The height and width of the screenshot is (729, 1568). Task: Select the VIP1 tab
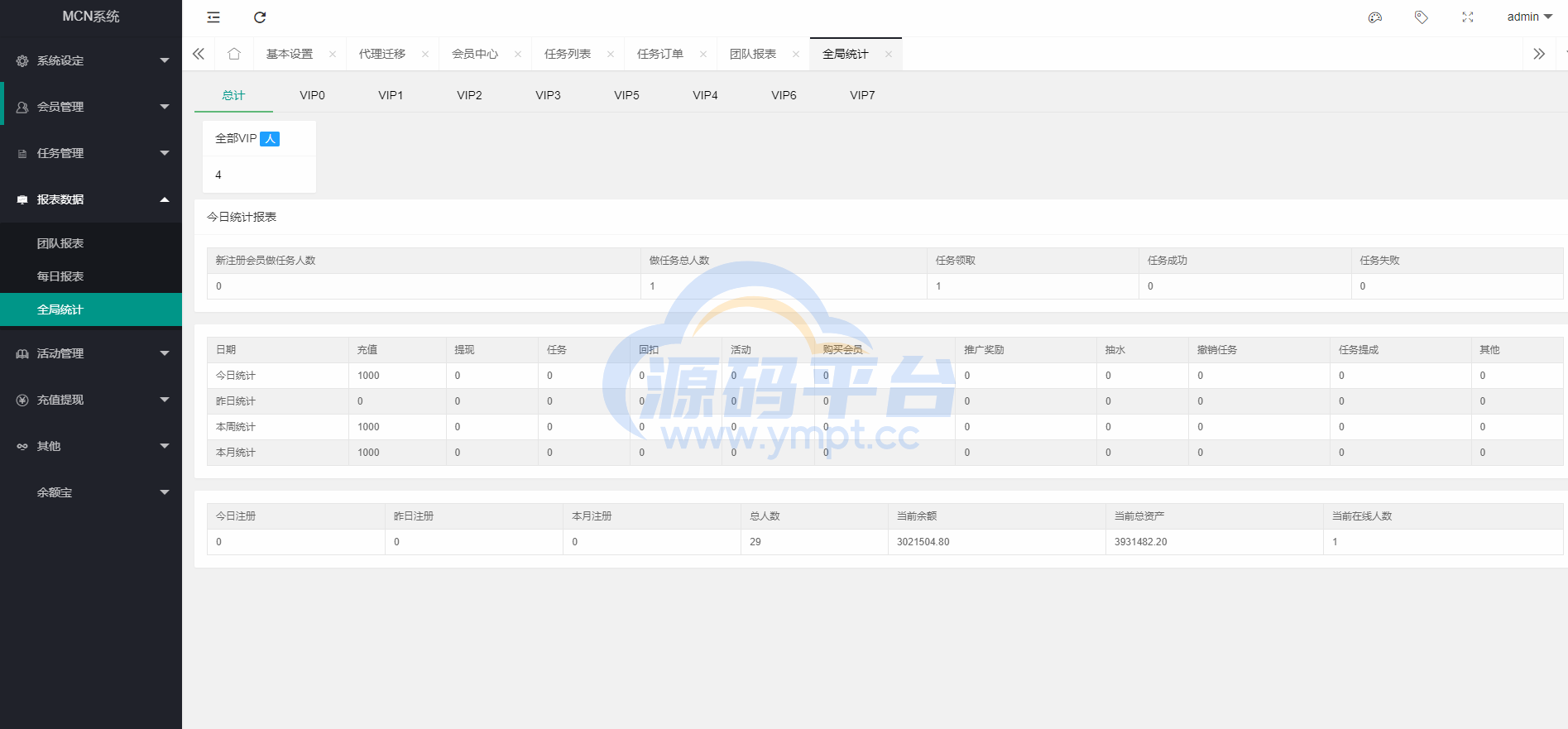391,95
